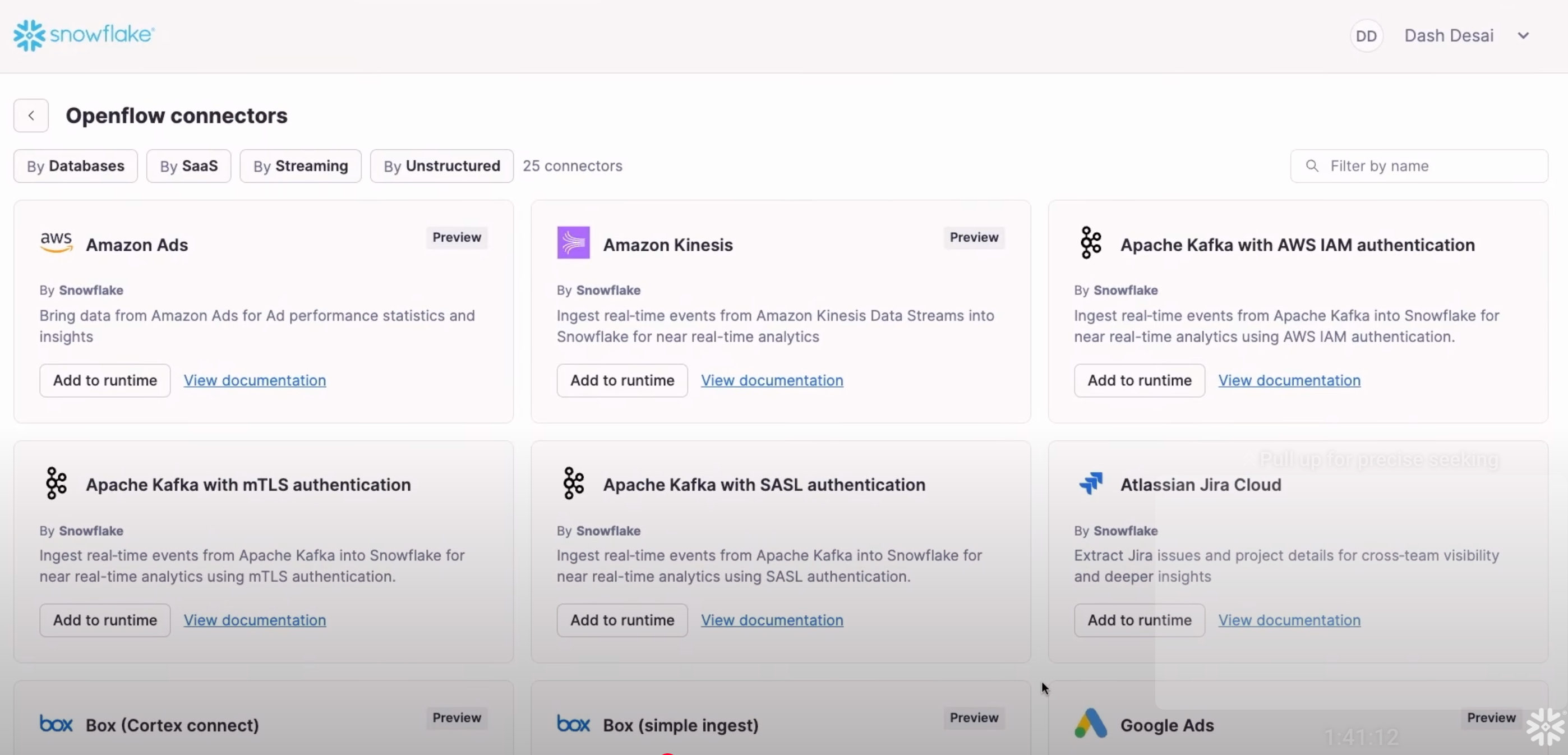Select the Google Ads title
Viewport: 1568px width, 755px height.
tap(1167, 725)
